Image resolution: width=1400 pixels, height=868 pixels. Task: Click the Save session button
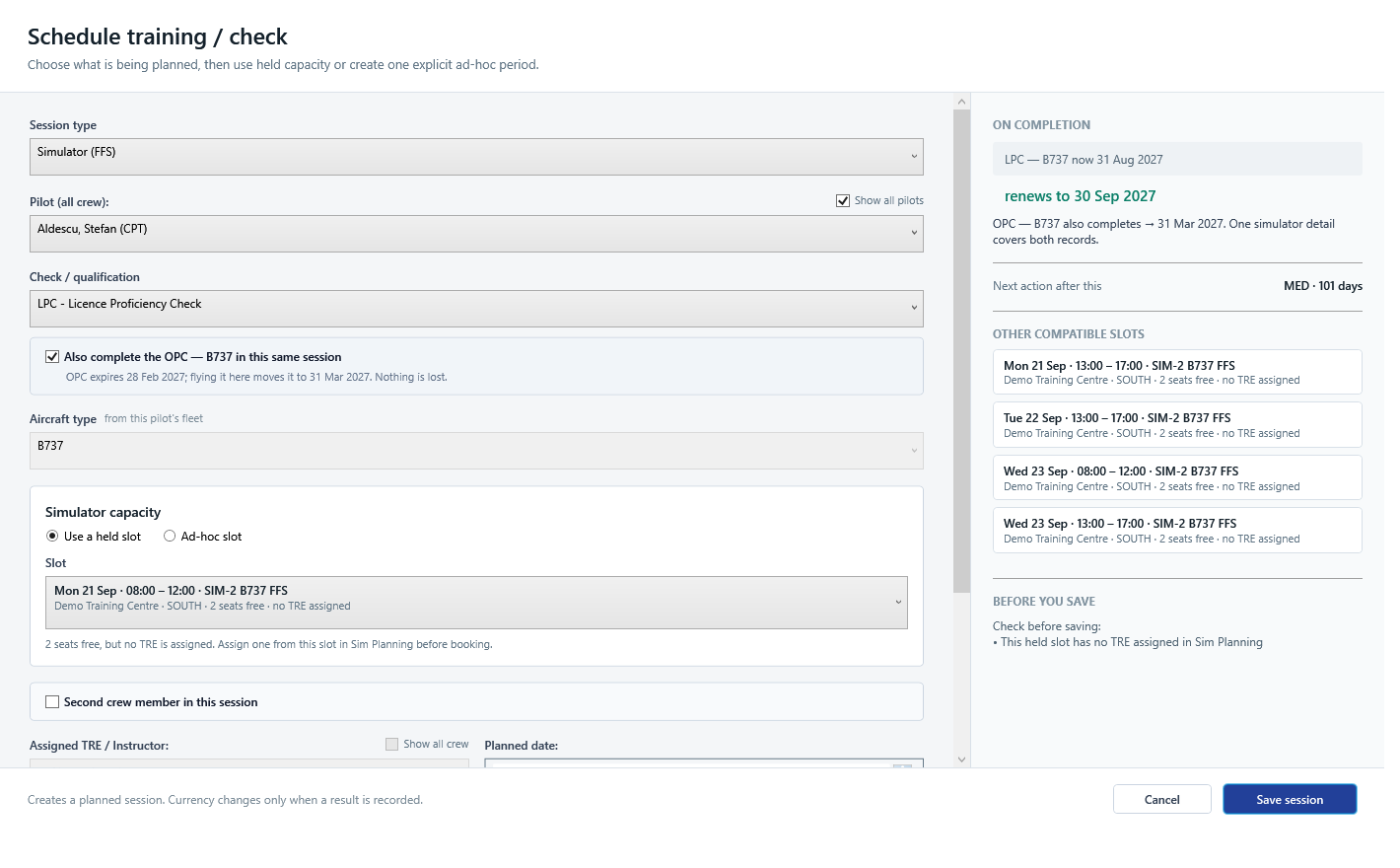[1290, 800]
